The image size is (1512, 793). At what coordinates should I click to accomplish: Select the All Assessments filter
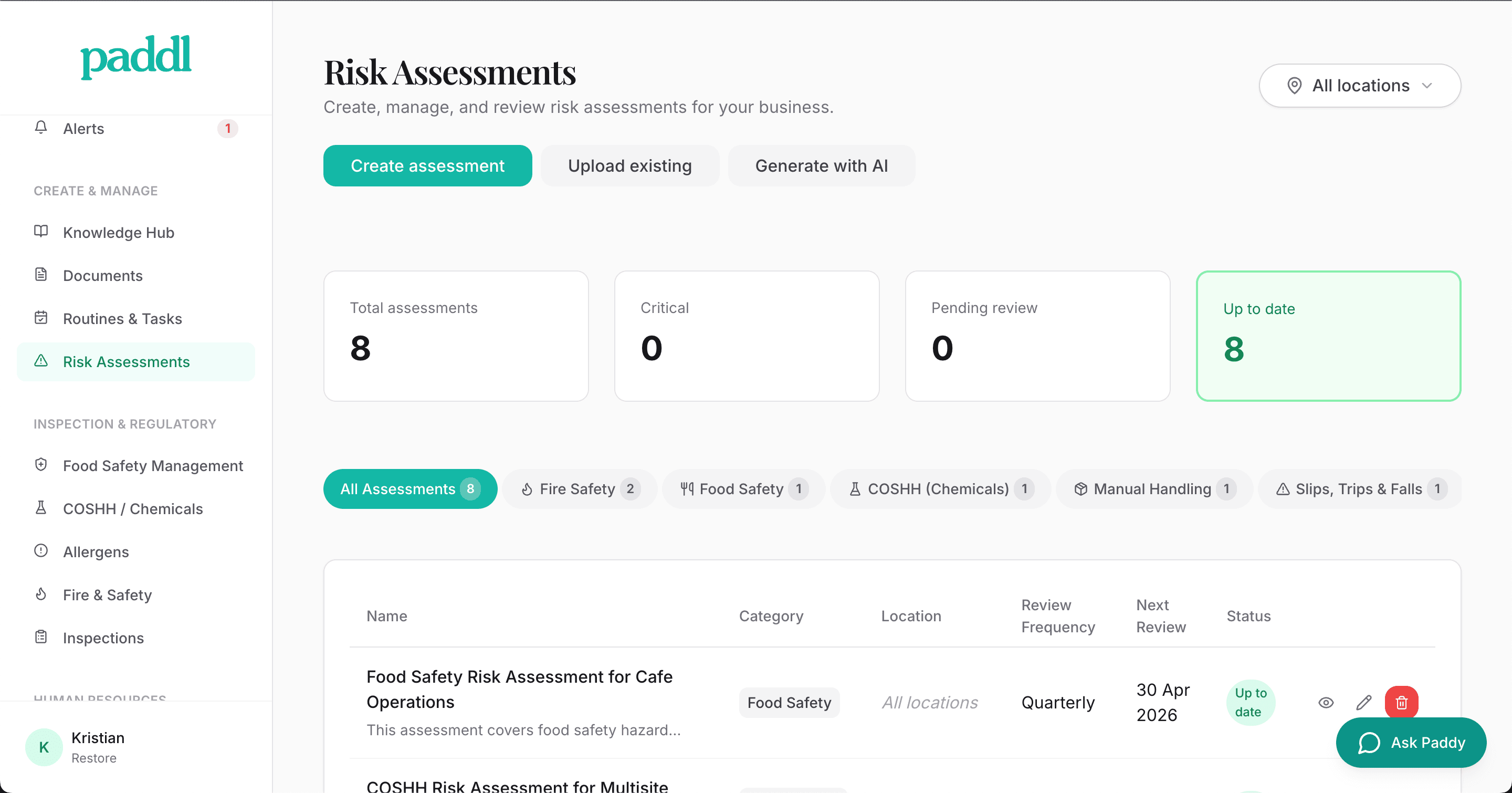click(409, 488)
